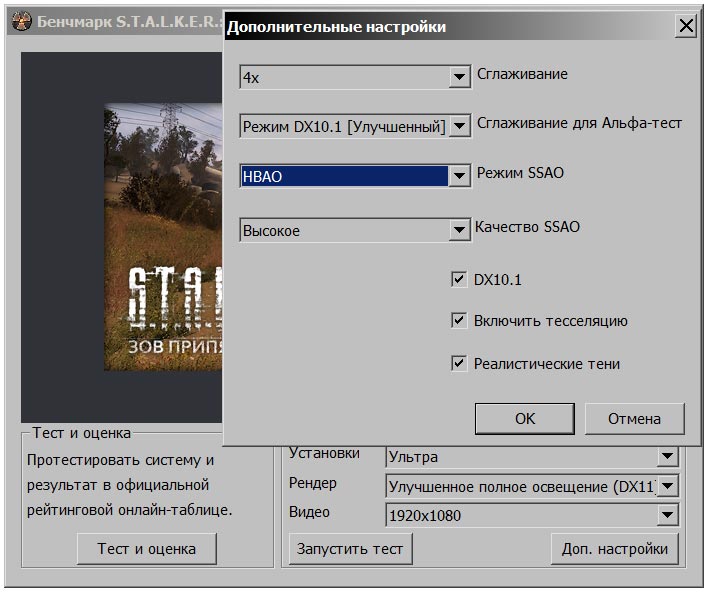Open the Установки Ультра preset dropdown

point(667,457)
